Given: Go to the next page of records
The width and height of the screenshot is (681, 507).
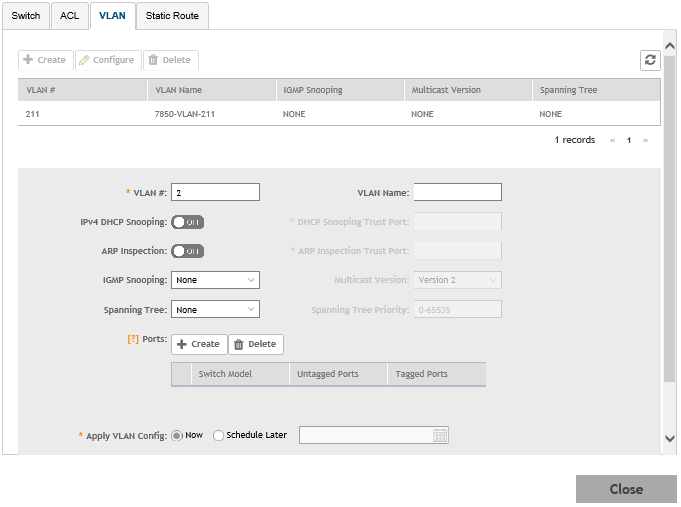Looking at the screenshot, I should pyautogui.click(x=645, y=141).
